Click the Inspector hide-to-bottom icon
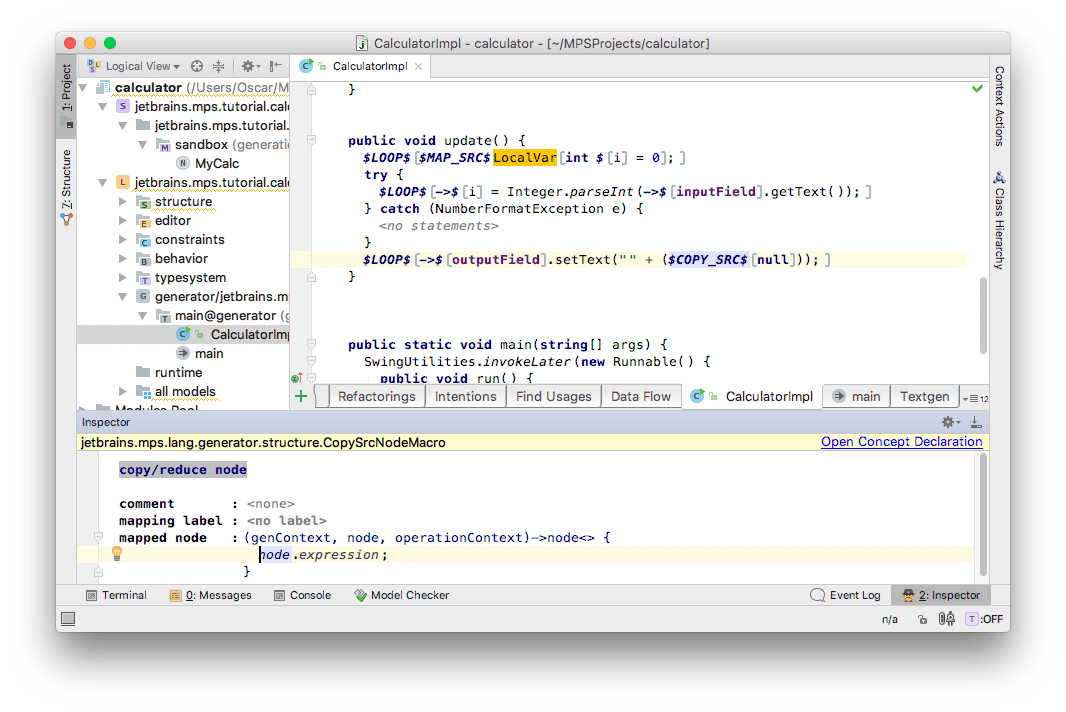 (x=976, y=423)
